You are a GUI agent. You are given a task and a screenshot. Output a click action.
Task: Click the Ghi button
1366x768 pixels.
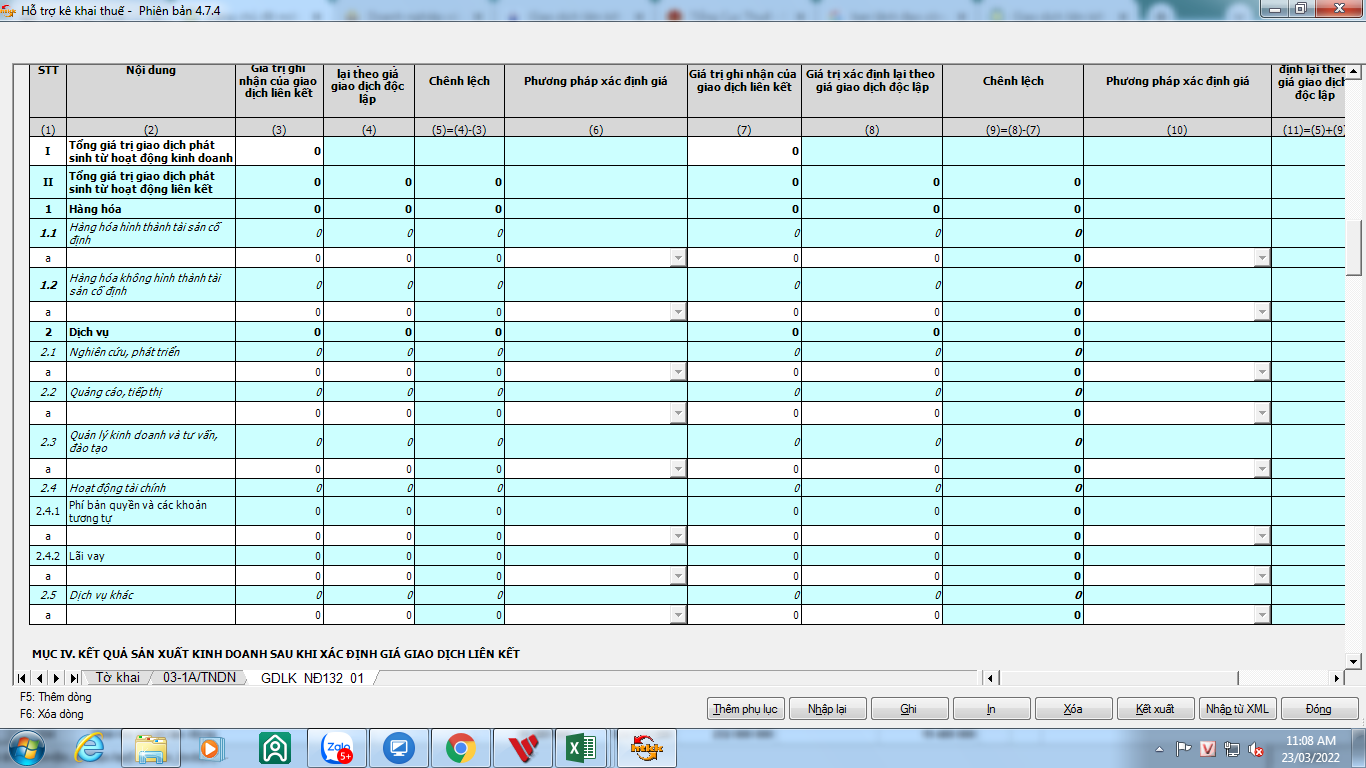[908, 709]
